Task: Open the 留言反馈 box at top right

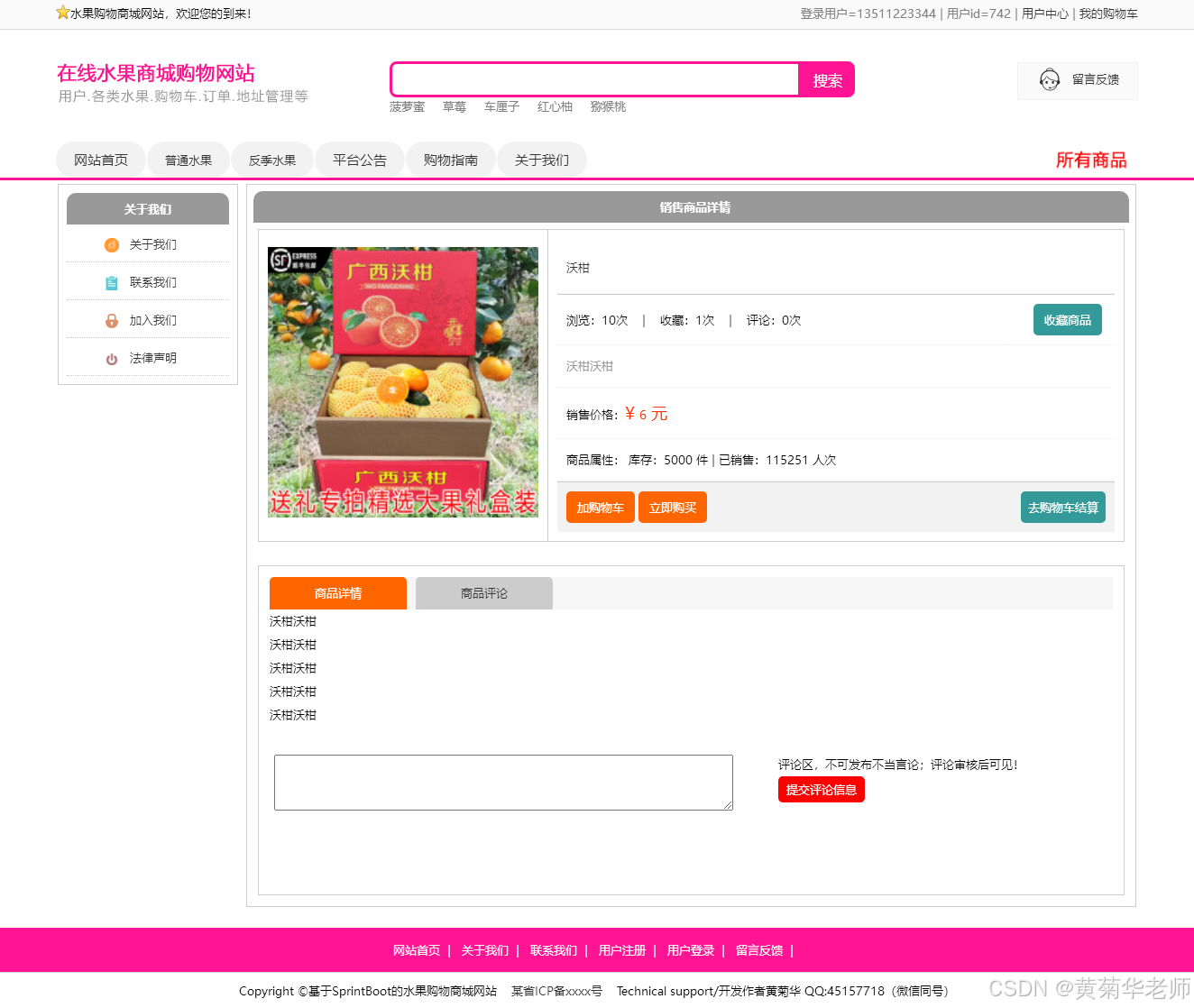Action: click(x=1078, y=80)
